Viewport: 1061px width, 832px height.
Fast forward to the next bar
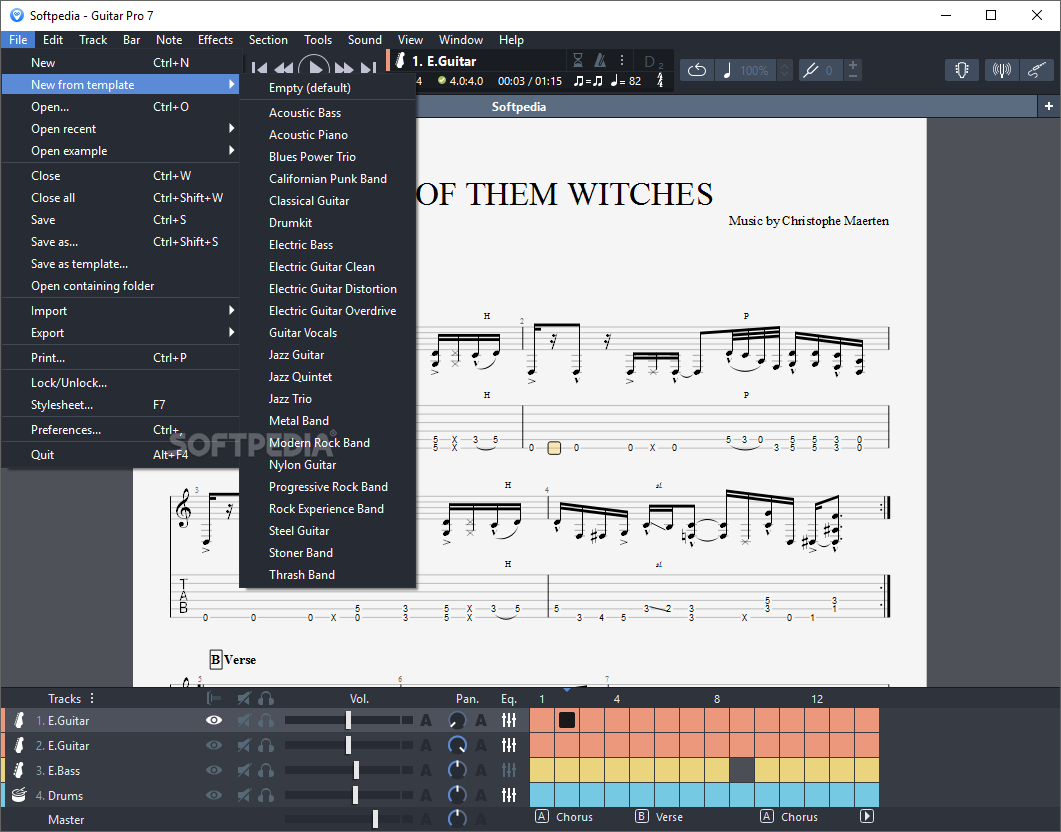(x=344, y=68)
